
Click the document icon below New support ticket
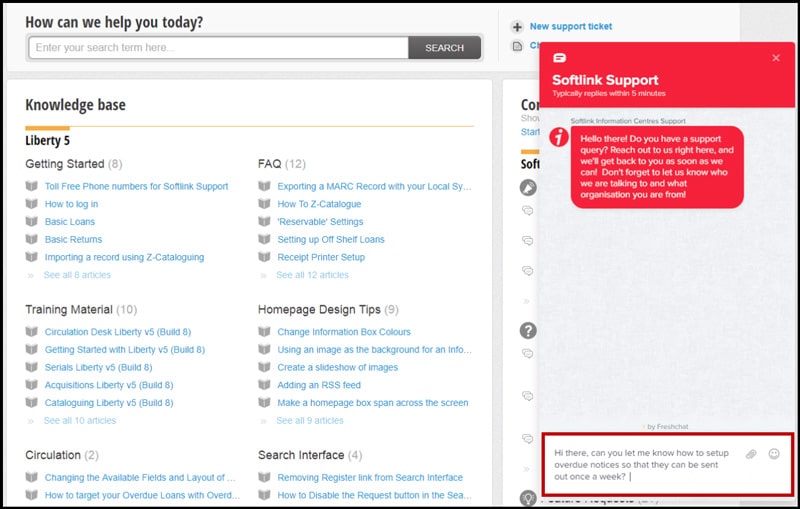[x=517, y=46]
